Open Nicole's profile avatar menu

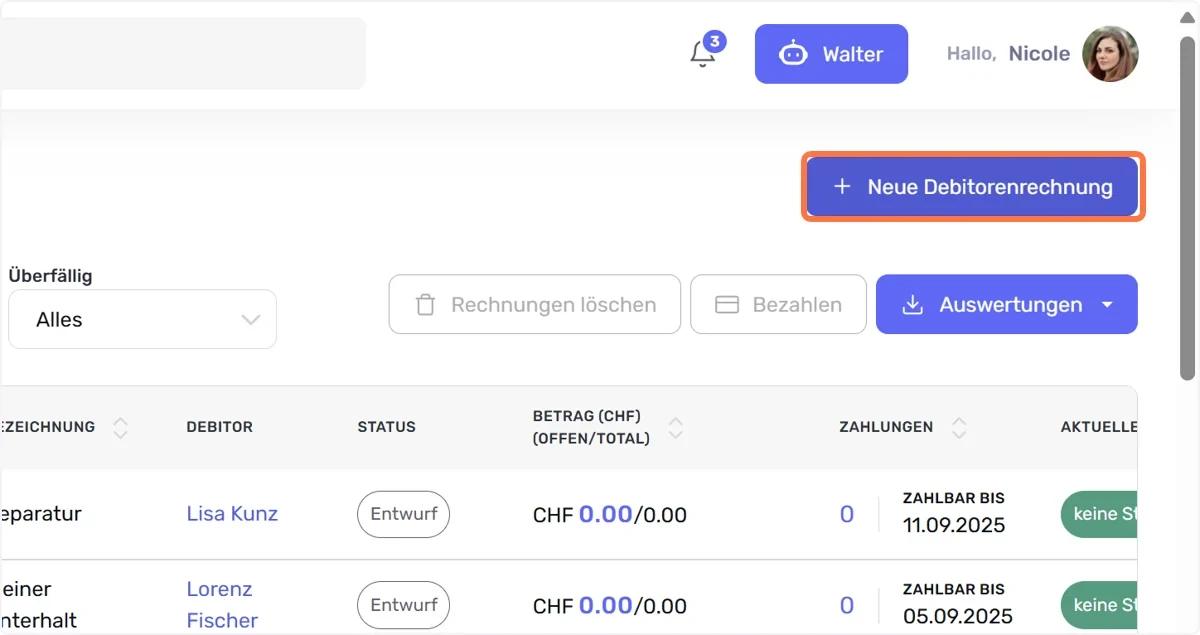pos(1110,54)
